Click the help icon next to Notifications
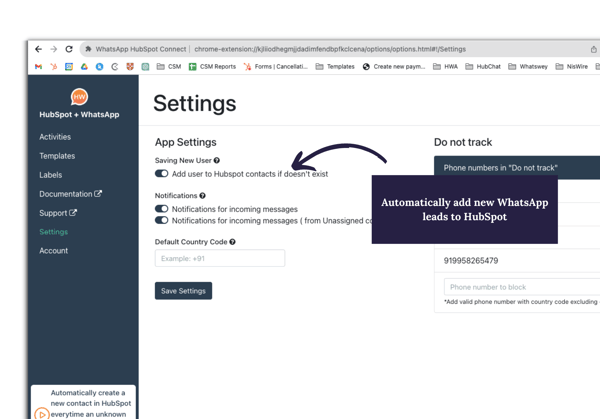Image resolution: width=600 pixels, height=419 pixels. click(x=202, y=196)
